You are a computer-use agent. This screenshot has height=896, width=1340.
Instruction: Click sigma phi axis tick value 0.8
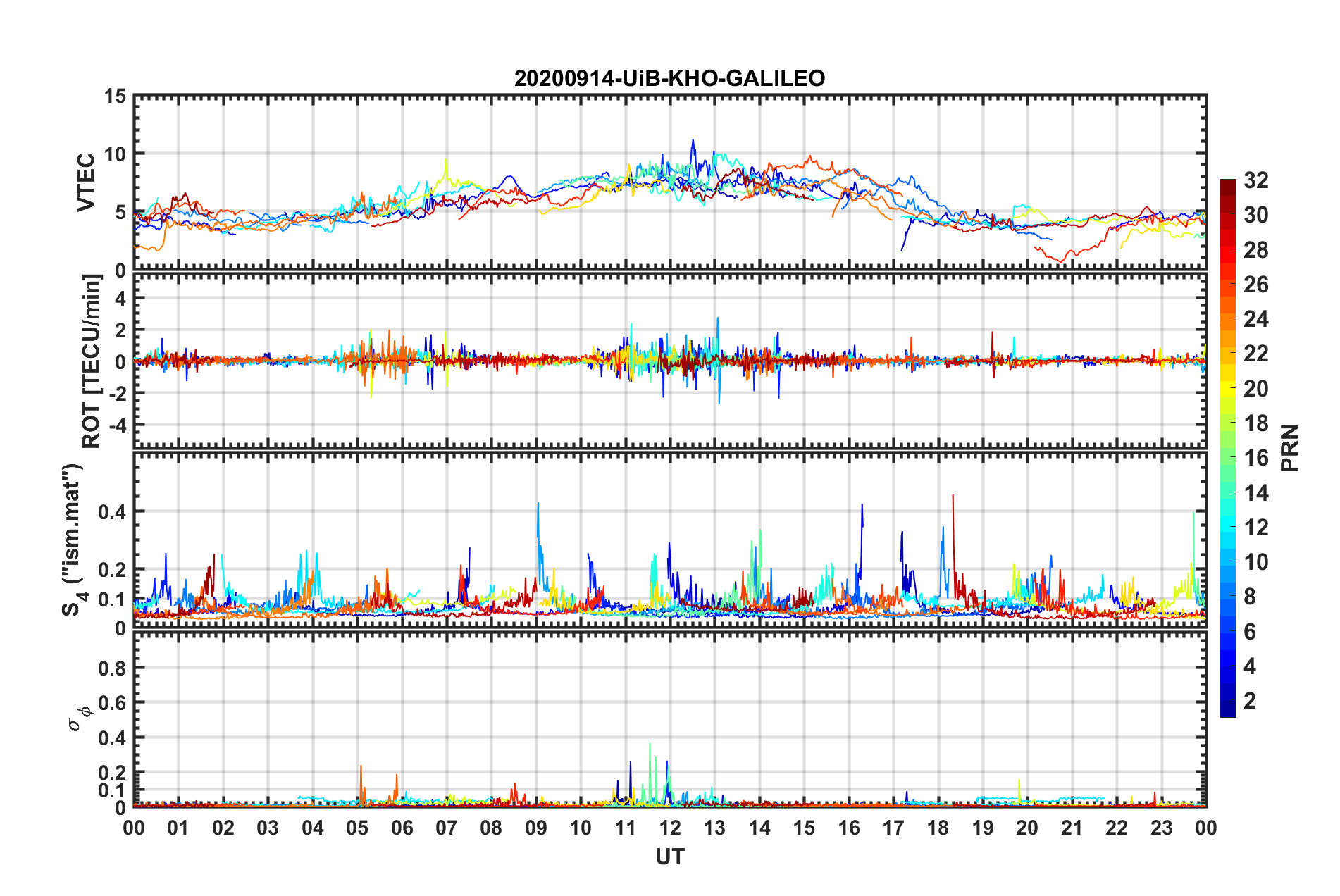pyautogui.click(x=112, y=668)
